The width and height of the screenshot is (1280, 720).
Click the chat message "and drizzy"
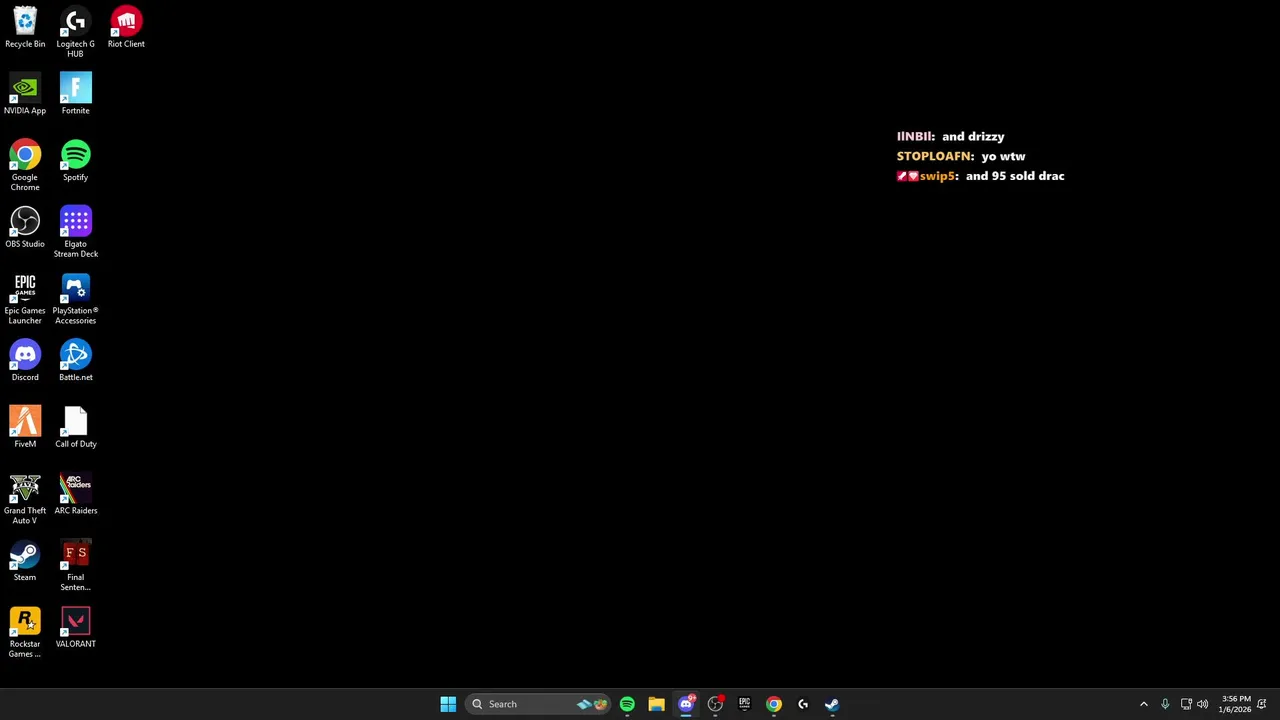(973, 136)
